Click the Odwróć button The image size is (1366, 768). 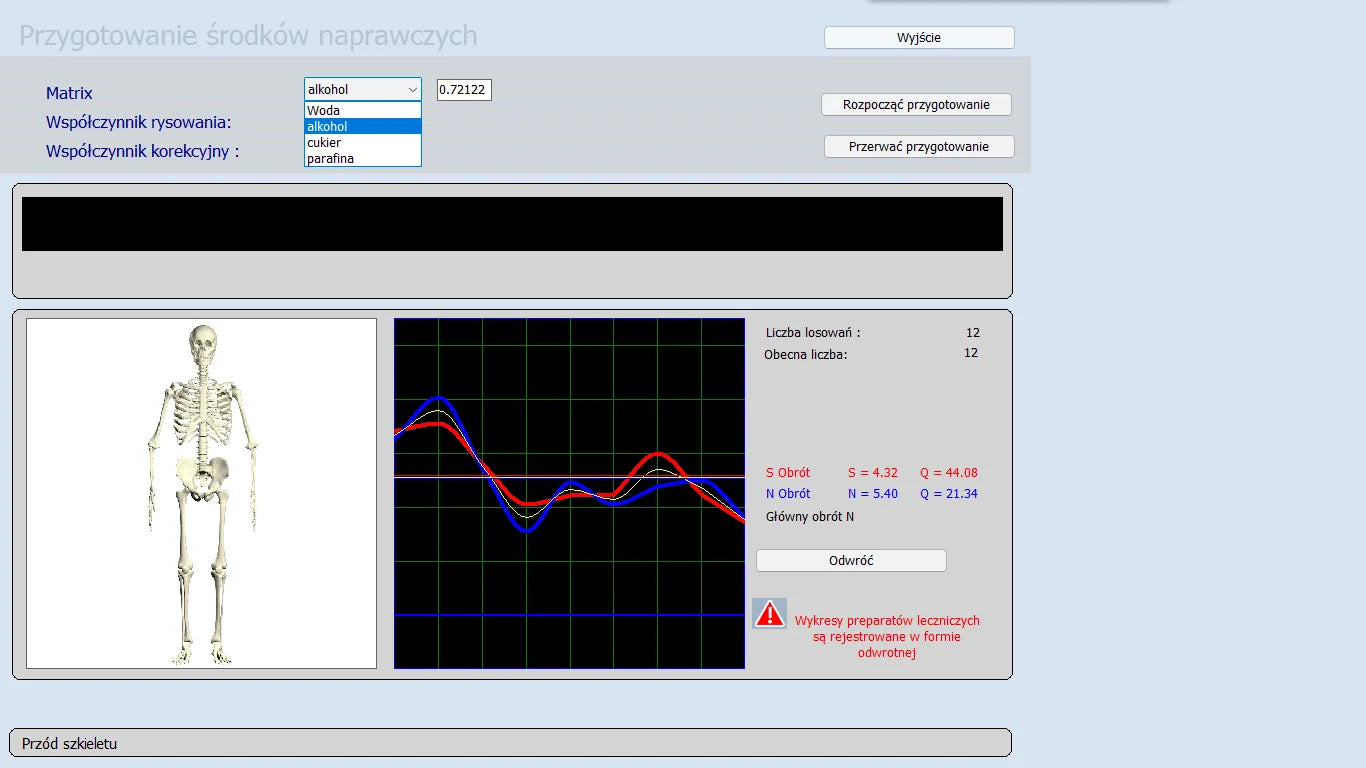pos(851,561)
